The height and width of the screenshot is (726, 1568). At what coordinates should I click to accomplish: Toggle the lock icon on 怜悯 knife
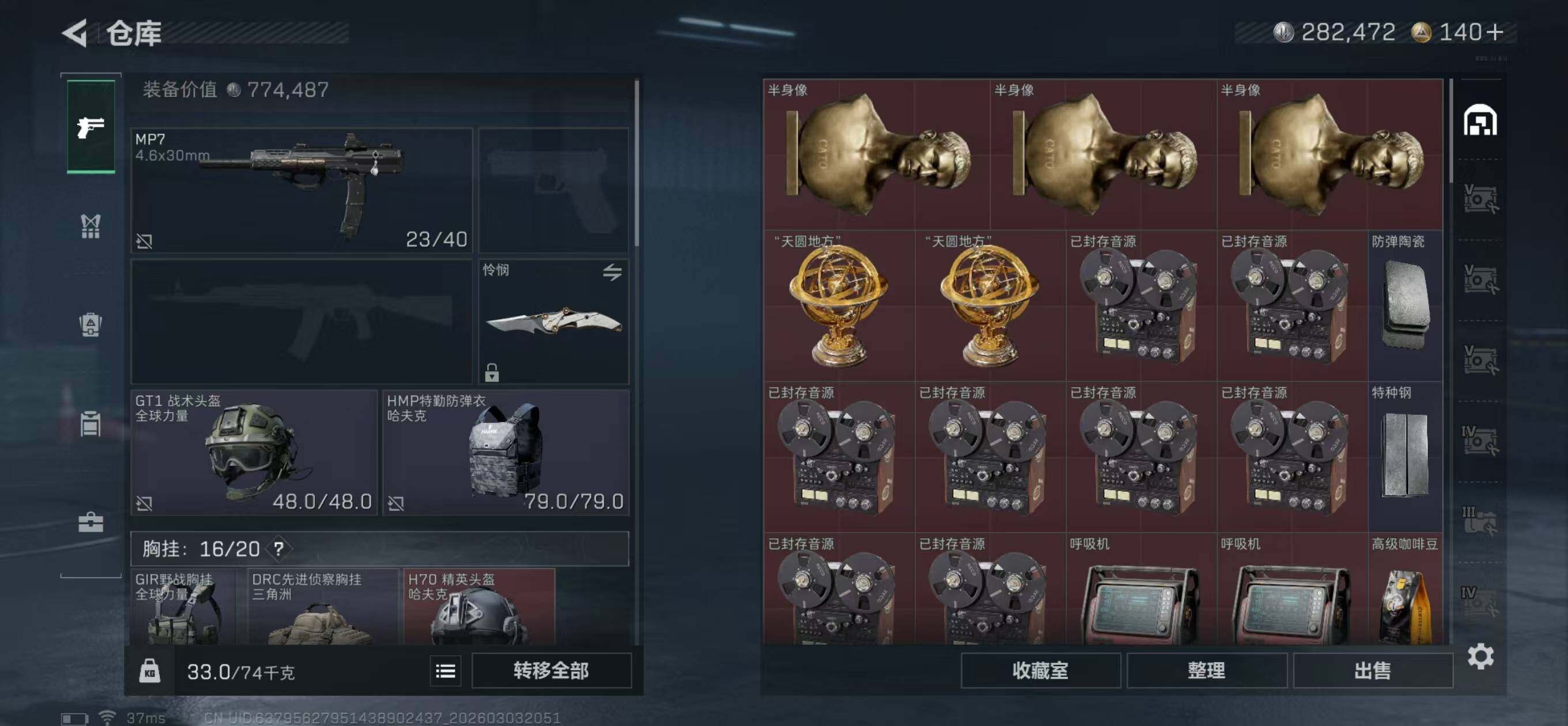pyautogui.click(x=492, y=372)
